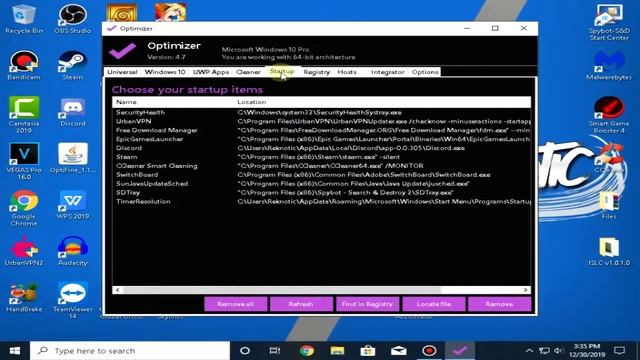The width and height of the screenshot is (640, 360).
Task: Open Task View in taskbar
Action: (275, 351)
